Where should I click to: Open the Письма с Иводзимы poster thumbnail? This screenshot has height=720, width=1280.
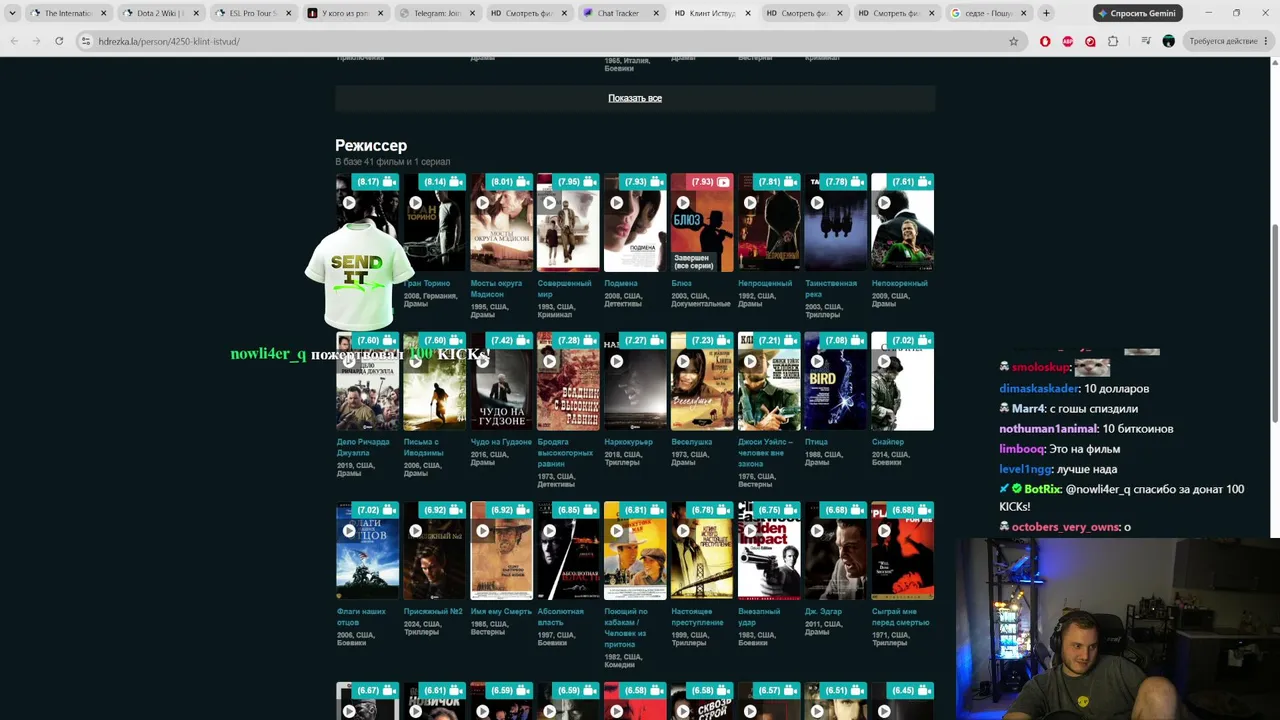click(434, 381)
